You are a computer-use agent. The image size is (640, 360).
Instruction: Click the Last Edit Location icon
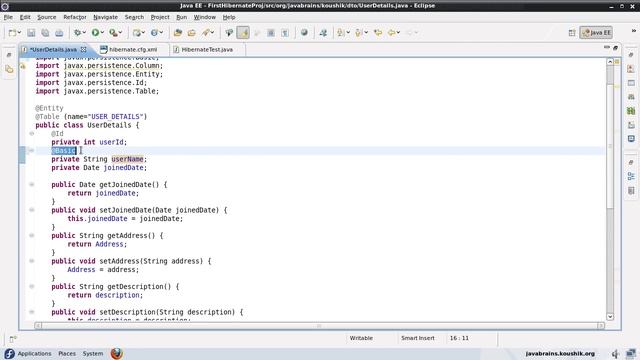(x=378, y=33)
